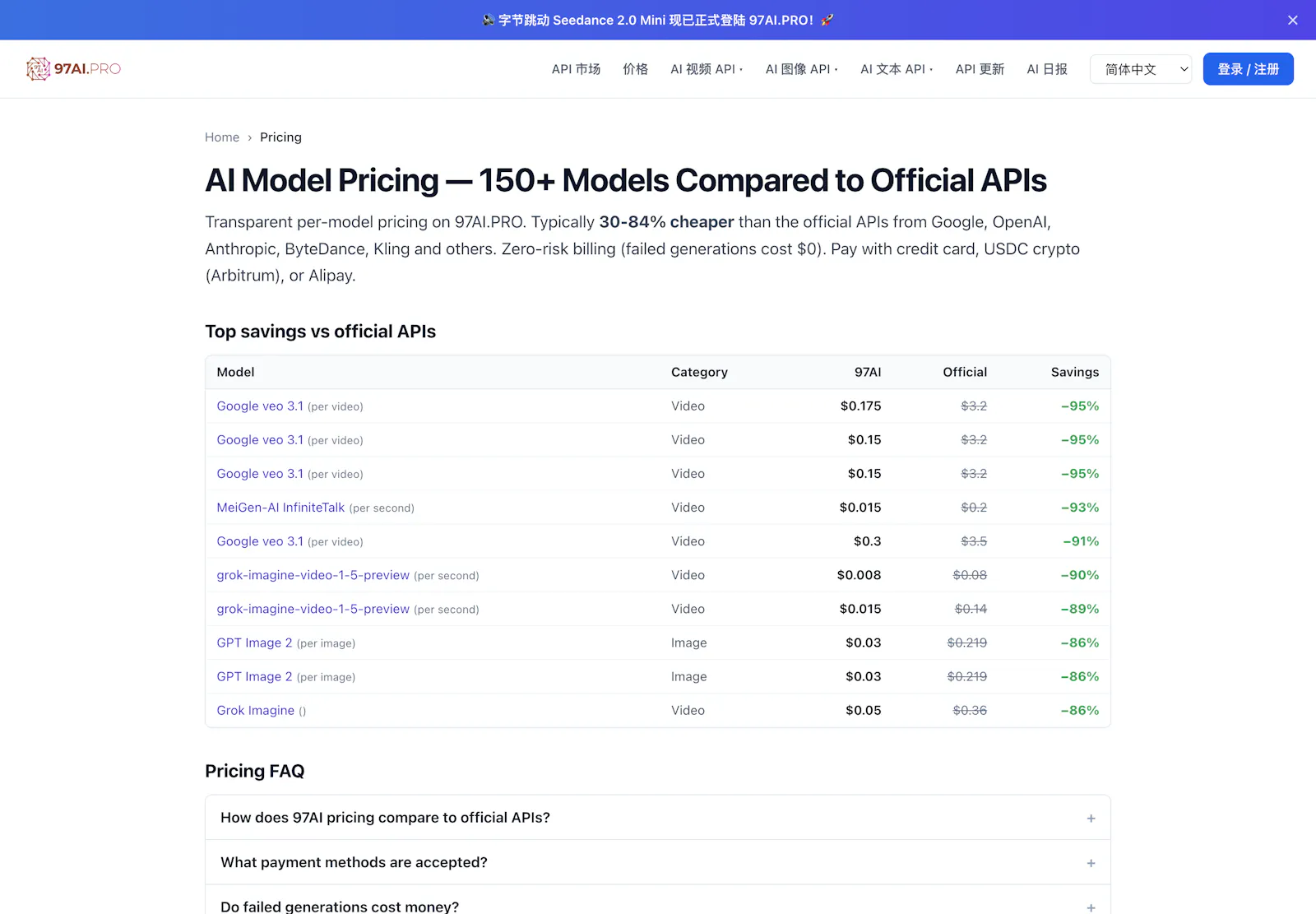Open the MeiGen-AI InfiniteTalk model link
Viewport: 1316px width, 914px height.
(x=280, y=508)
